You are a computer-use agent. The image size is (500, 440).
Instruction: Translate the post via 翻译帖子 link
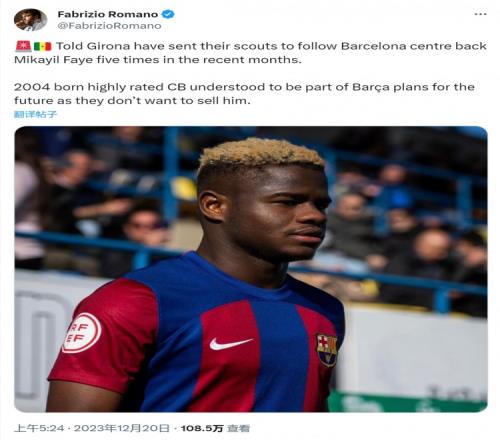point(35,114)
